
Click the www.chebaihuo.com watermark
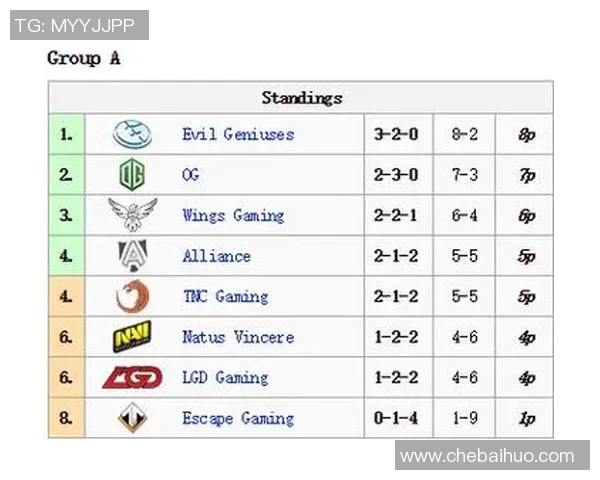(x=487, y=456)
